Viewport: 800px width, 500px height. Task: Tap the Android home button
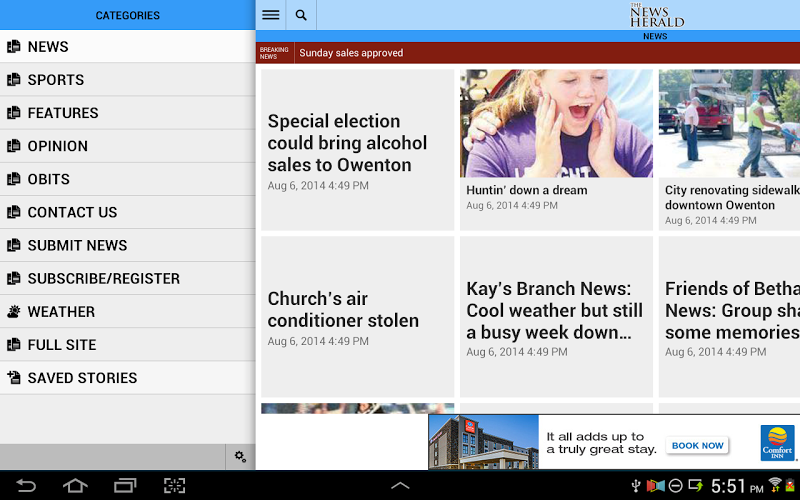[x=75, y=485]
